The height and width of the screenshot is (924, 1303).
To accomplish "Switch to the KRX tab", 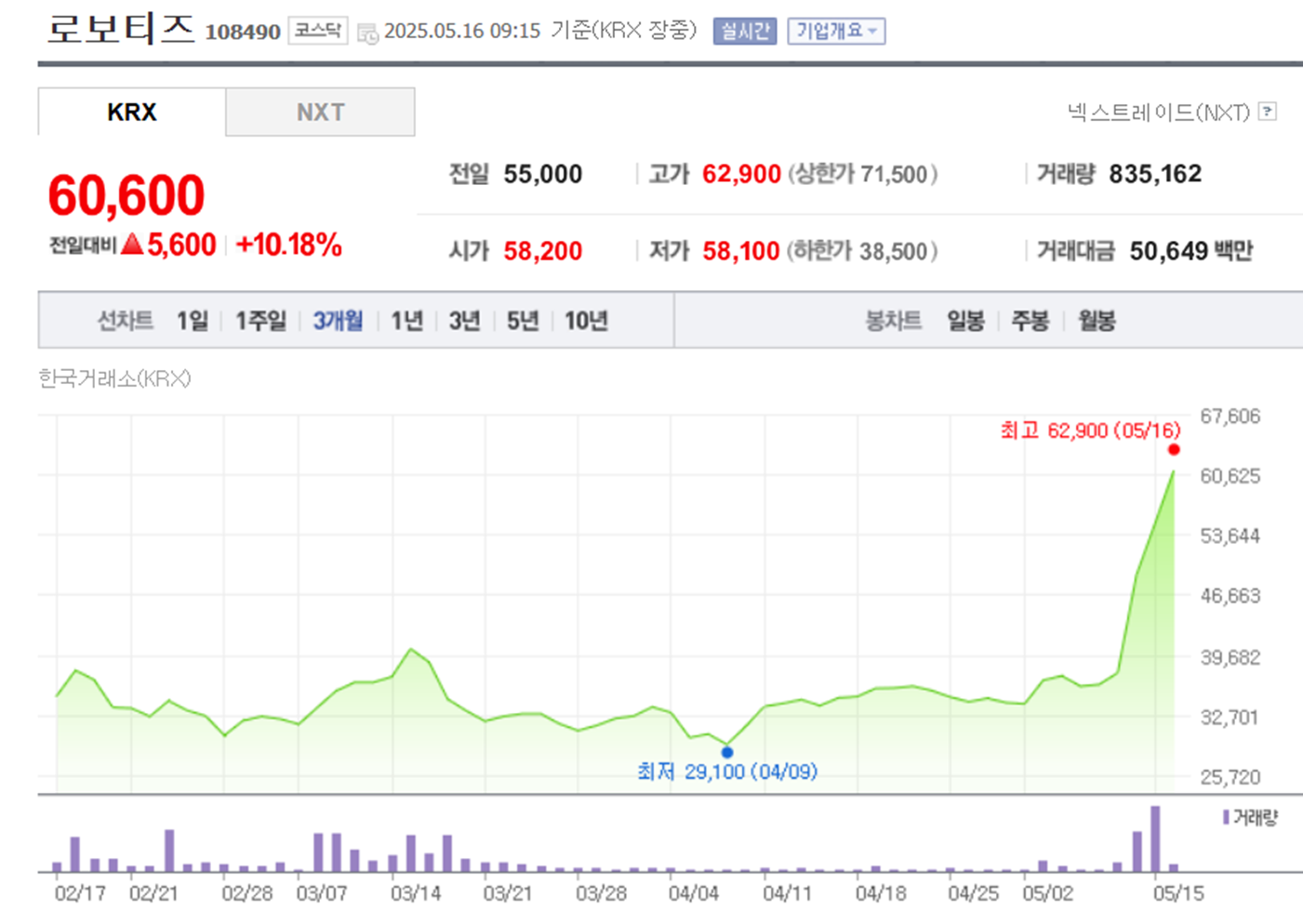I will tap(132, 112).
